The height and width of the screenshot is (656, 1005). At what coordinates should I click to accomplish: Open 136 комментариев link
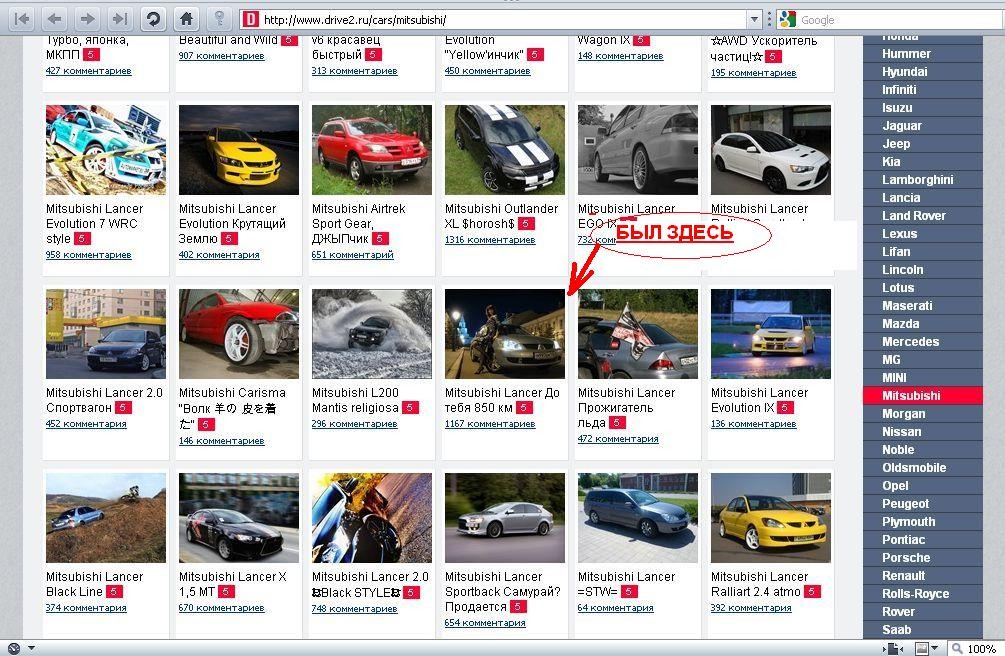(753, 424)
